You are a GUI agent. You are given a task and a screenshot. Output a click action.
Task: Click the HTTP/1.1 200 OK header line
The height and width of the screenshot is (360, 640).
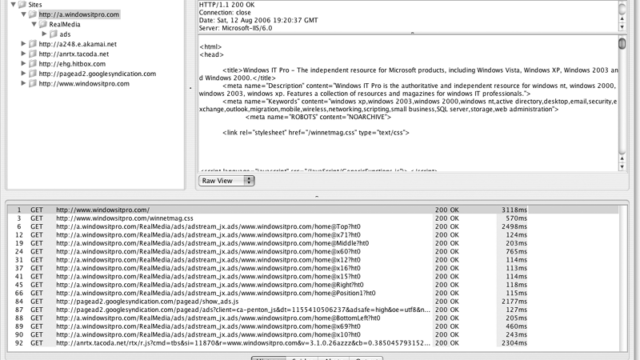pos(227,5)
